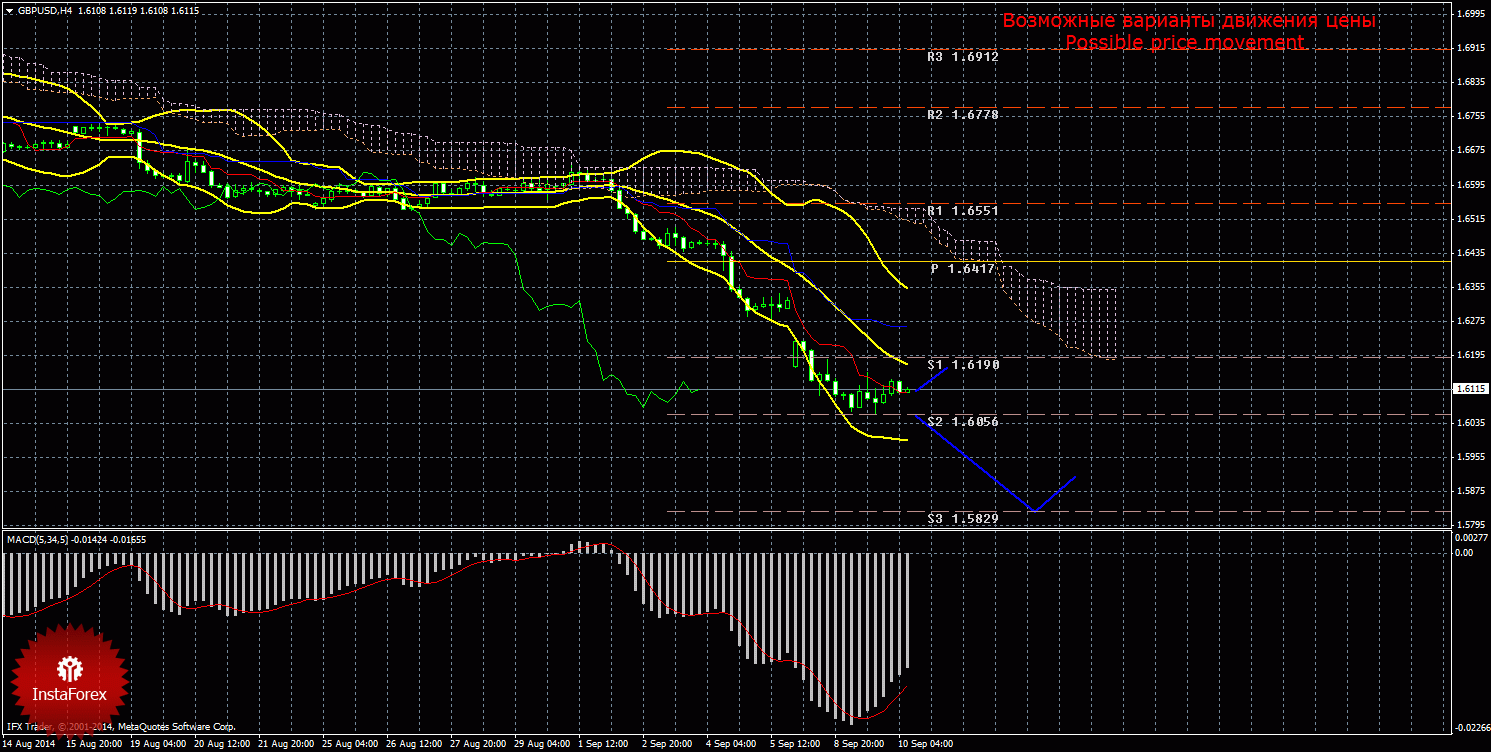The image size is (1491, 752).
Task: Click the 10 Sep 04:00 time axis label
Action: click(923, 744)
